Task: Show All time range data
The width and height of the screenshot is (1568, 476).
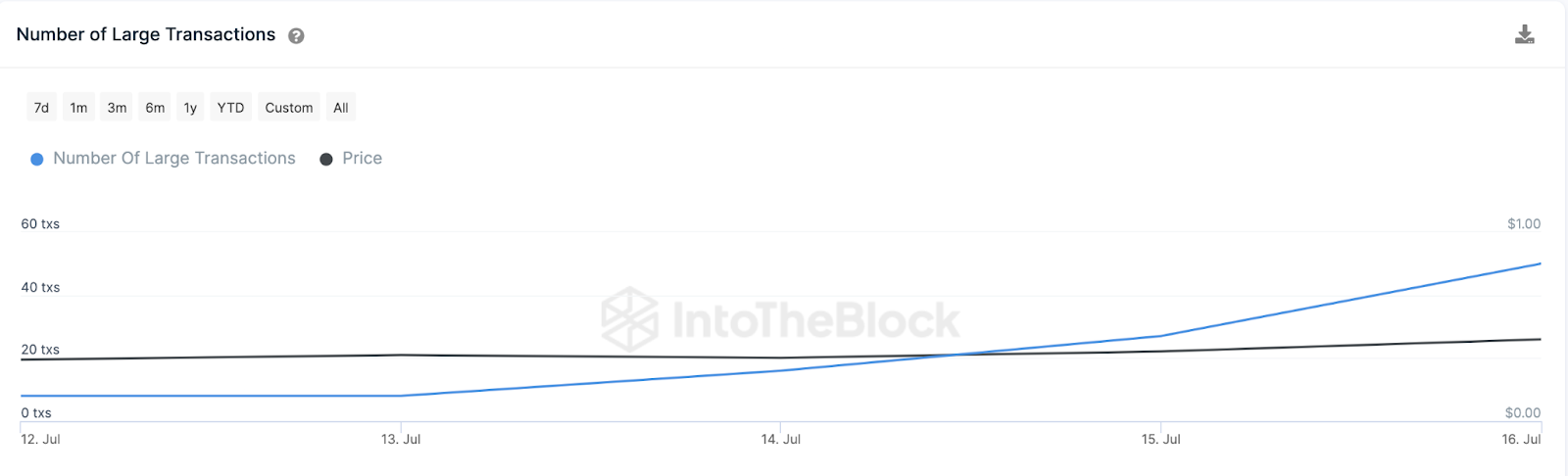Action: (x=341, y=108)
